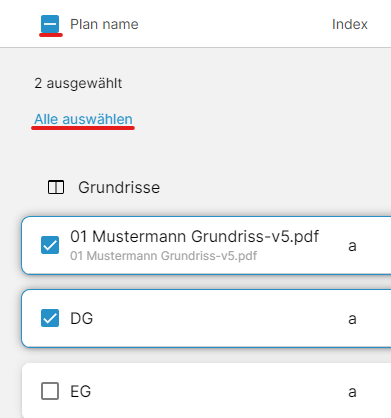Collapse the Grundrisse group label
The image size is (391, 418).
(119, 187)
